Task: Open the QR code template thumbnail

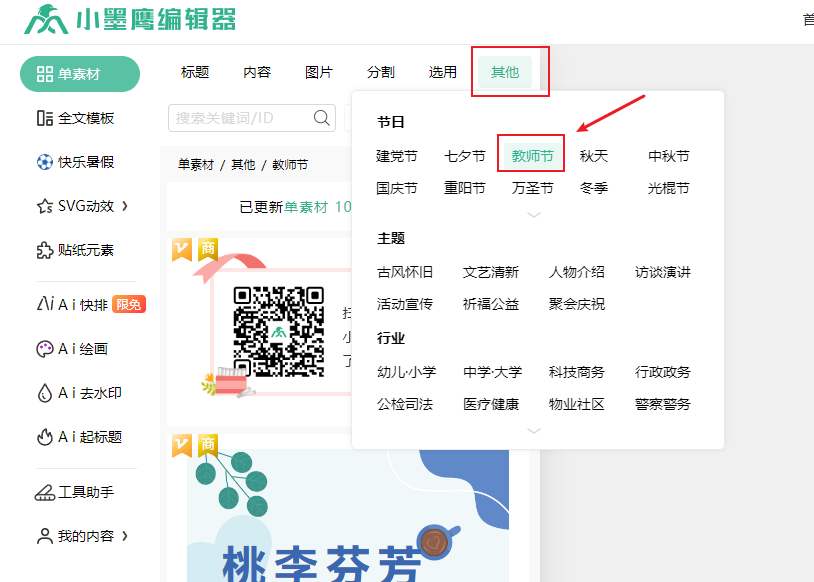Action: 261,332
